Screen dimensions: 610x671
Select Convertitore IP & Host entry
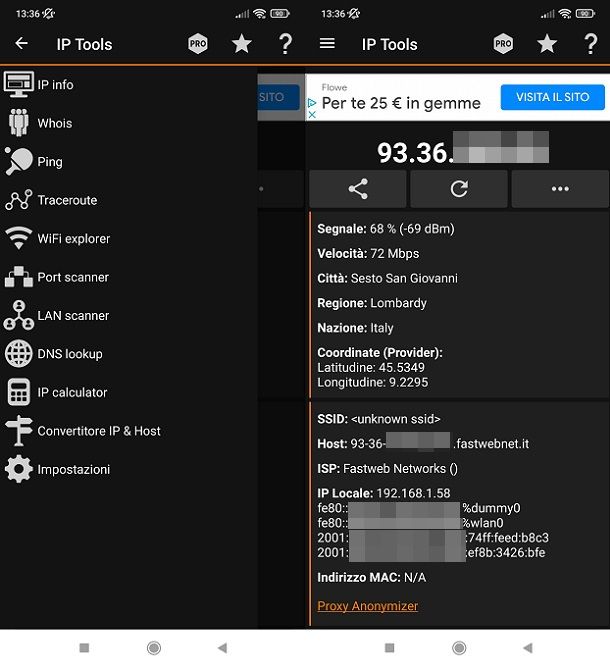[99, 431]
